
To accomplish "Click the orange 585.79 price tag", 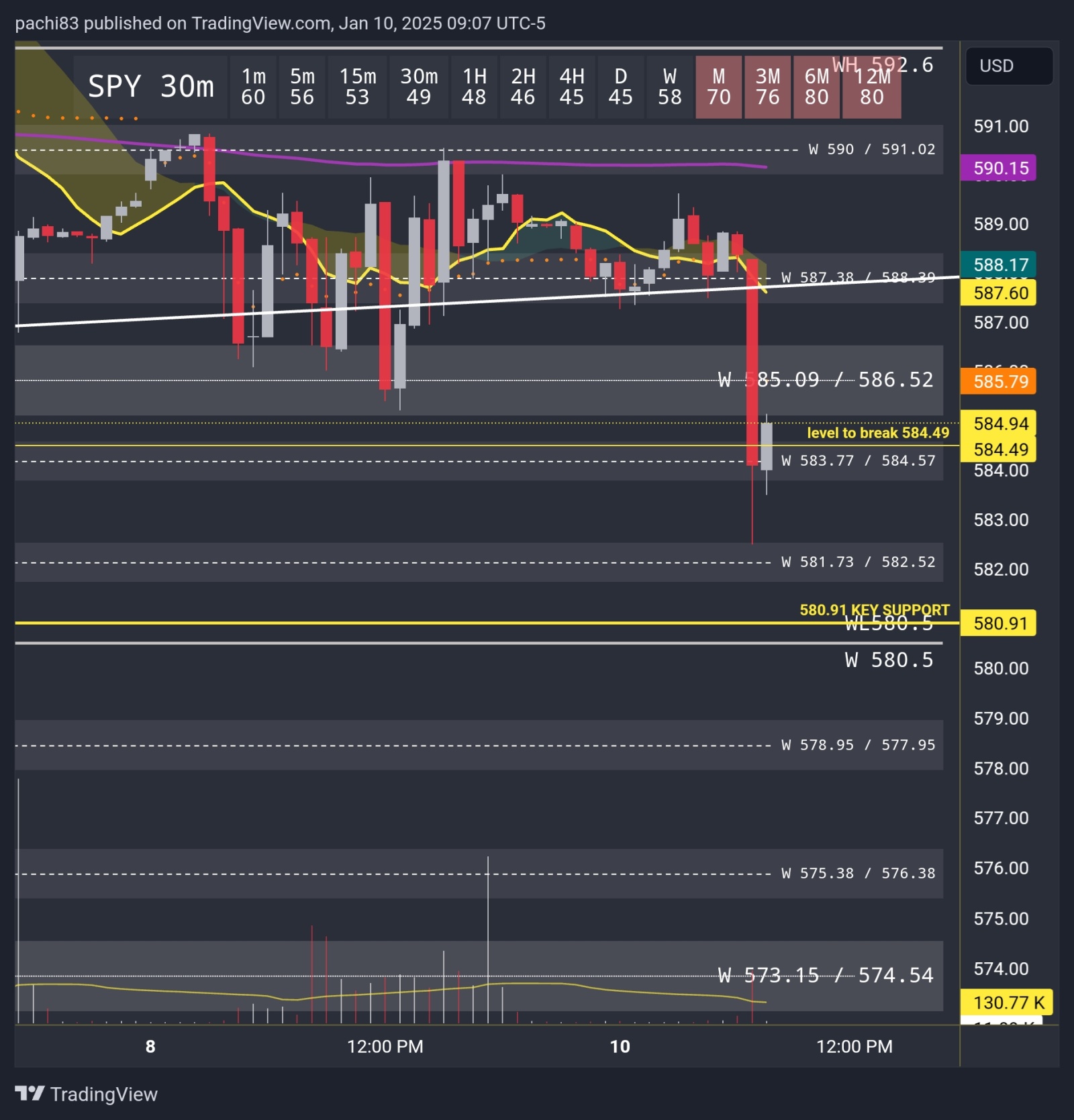I will pyautogui.click(x=998, y=381).
